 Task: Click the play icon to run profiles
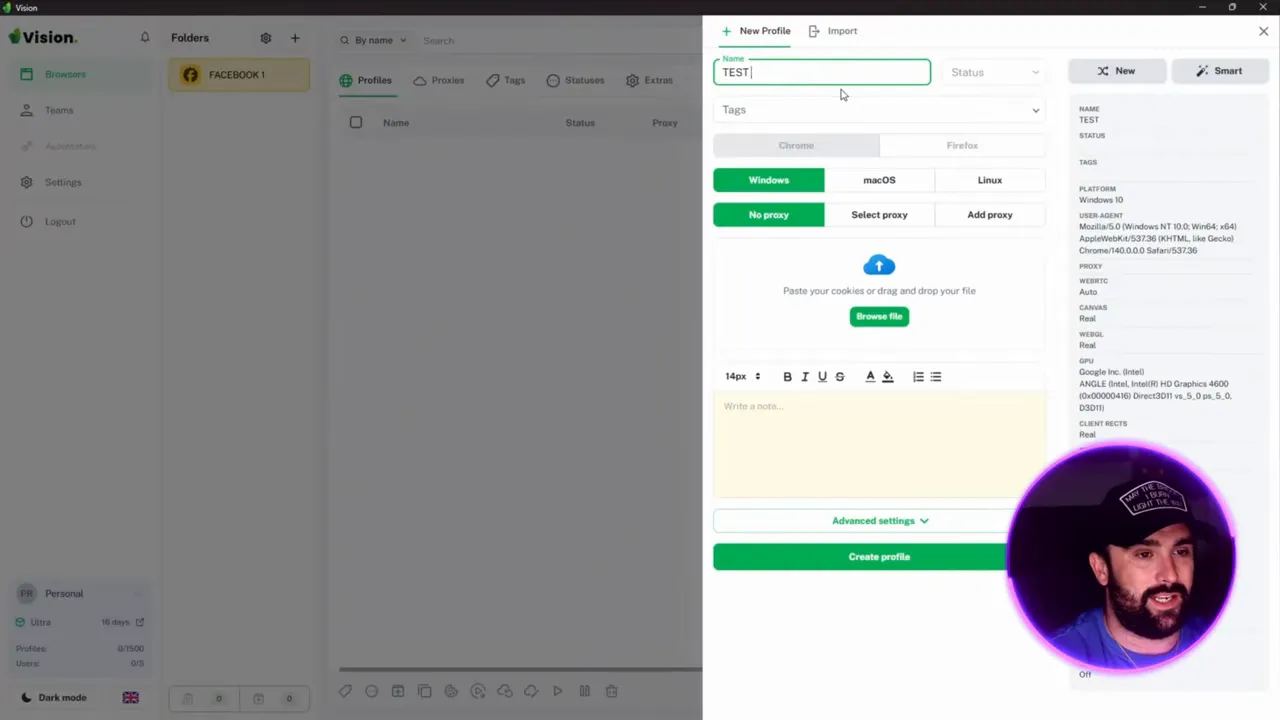tap(557, 691)
